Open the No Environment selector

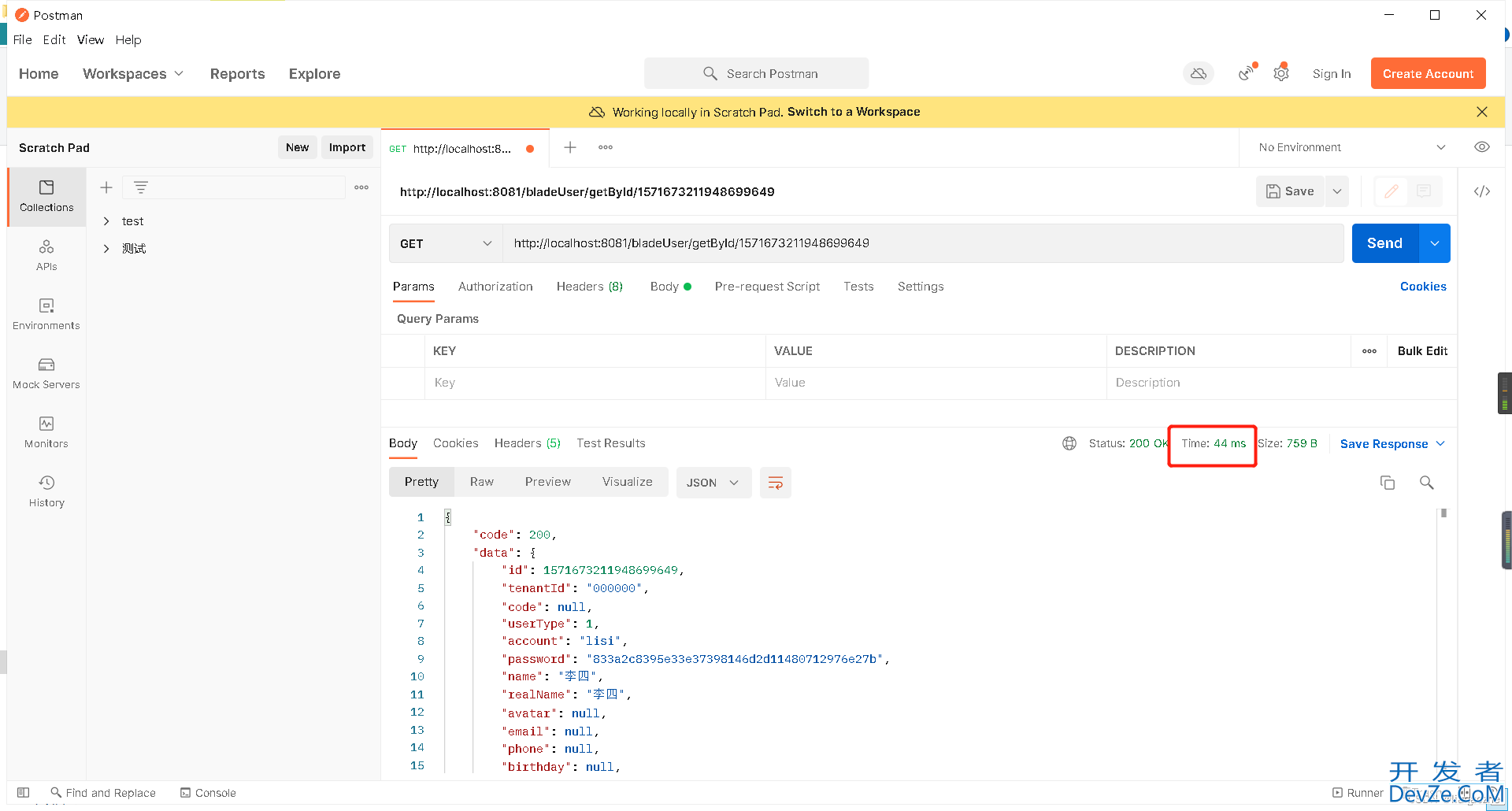tap(1352, 147)
